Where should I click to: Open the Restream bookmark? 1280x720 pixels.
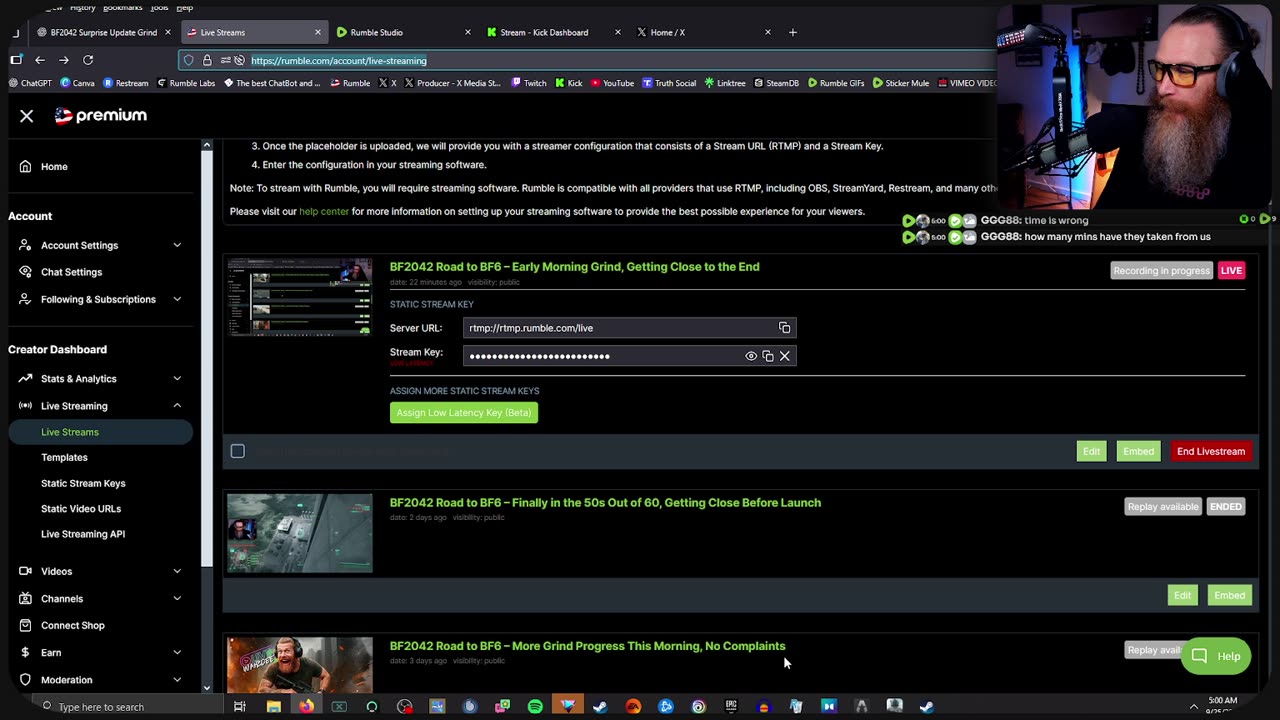(125, 83)
